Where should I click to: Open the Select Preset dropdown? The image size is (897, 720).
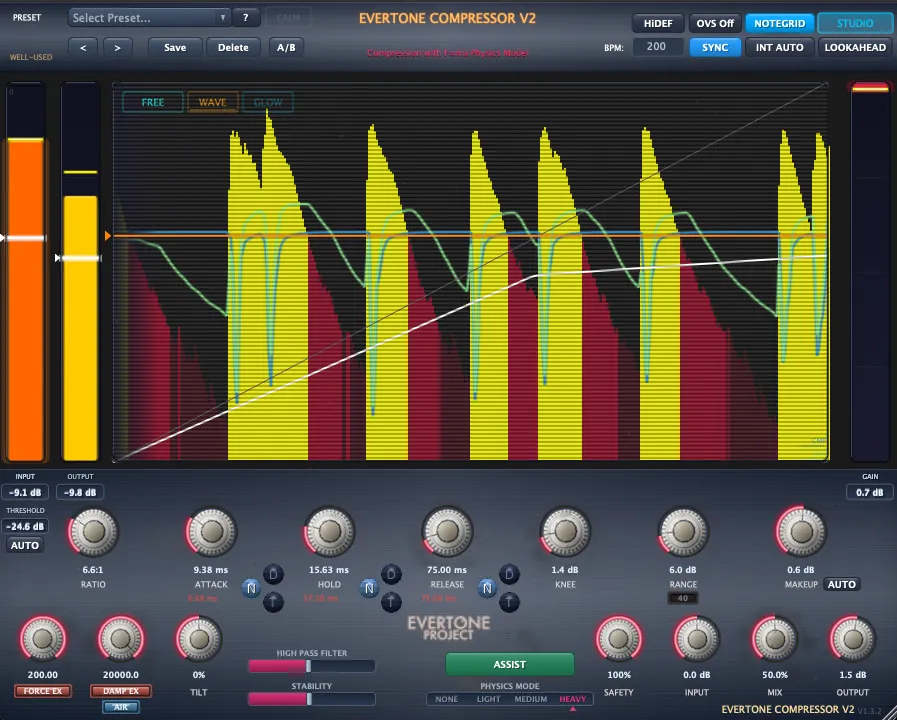[149, 18]
